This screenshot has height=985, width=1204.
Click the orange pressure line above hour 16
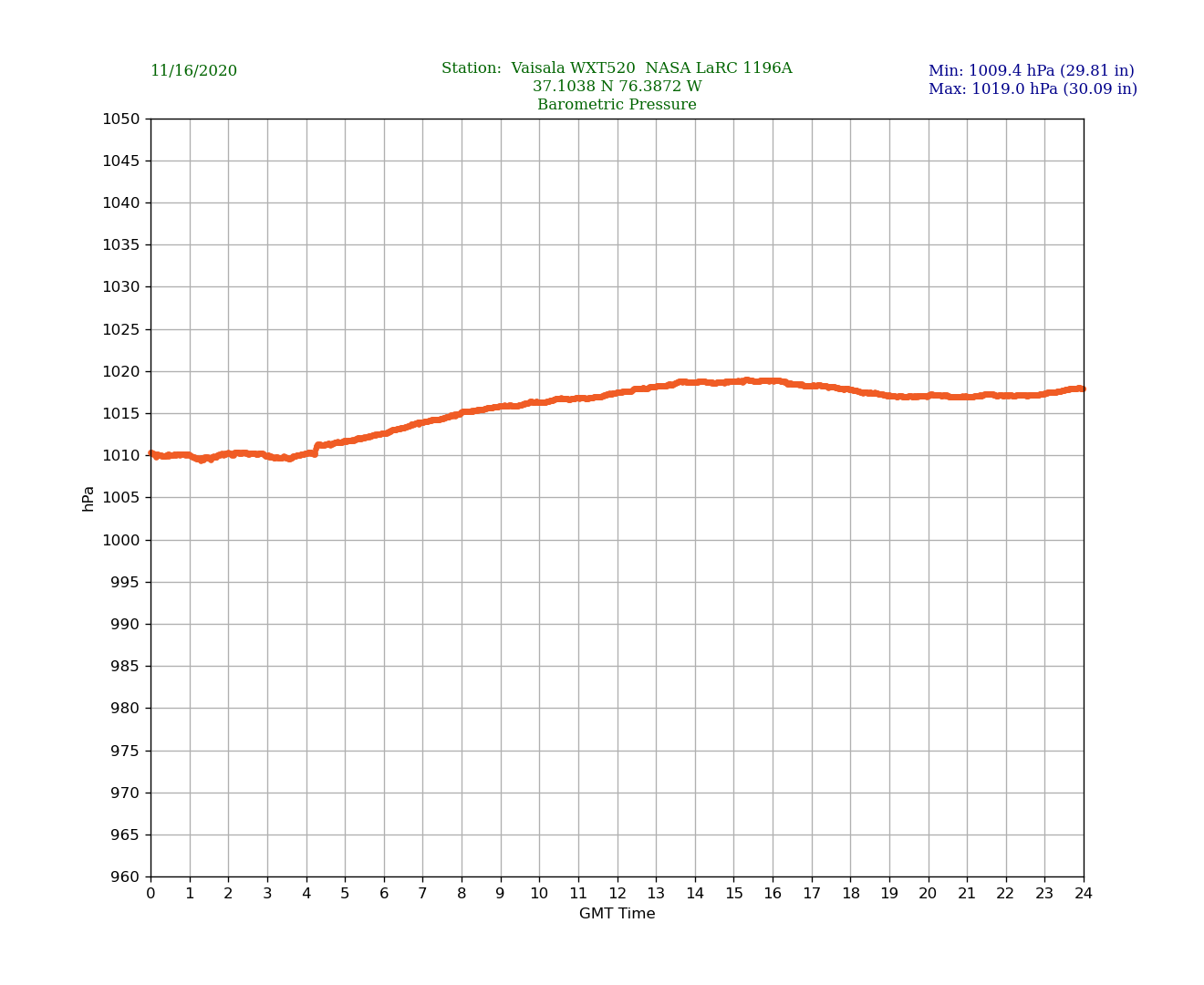coord(773,381)
